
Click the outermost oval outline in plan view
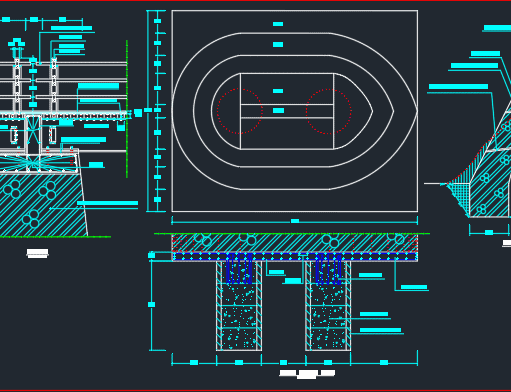tap(295, 111)
